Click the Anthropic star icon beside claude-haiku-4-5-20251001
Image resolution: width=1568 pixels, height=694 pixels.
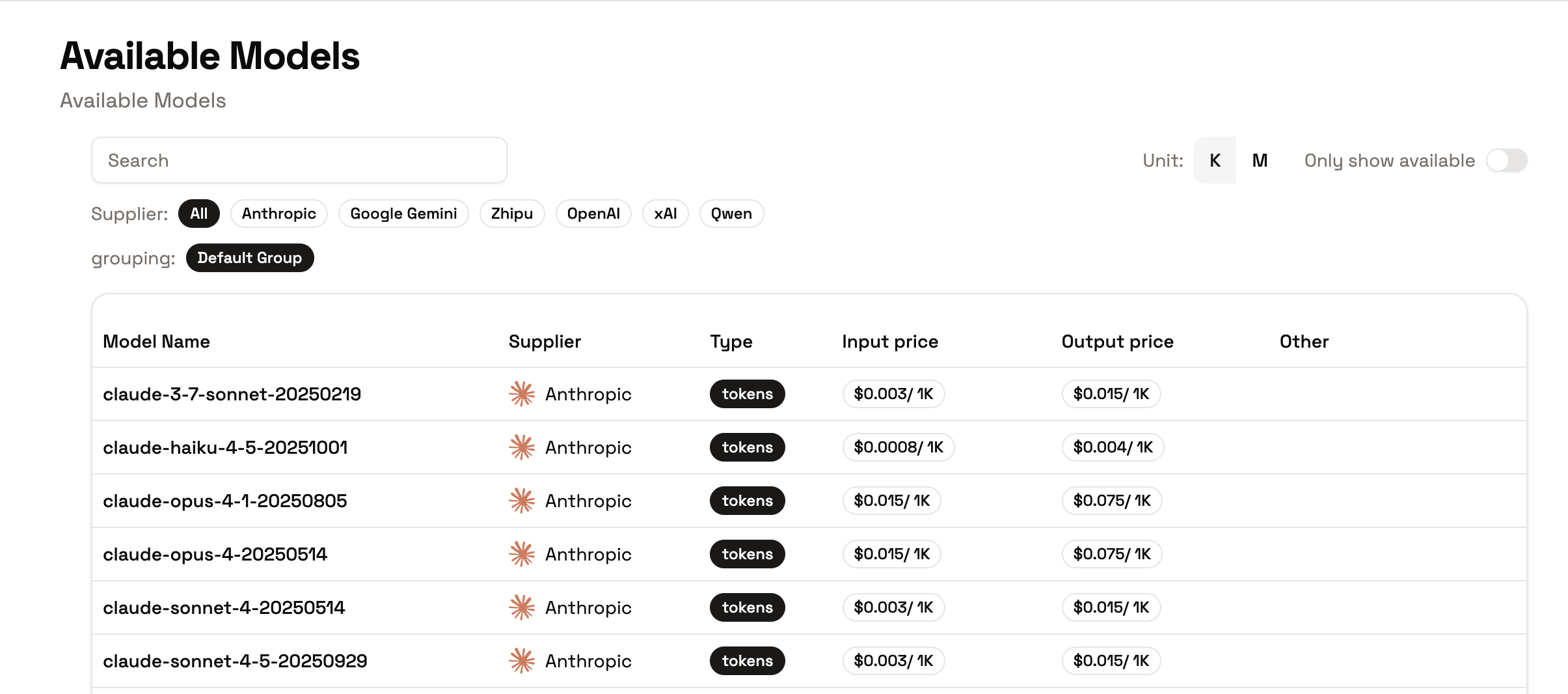521,447
